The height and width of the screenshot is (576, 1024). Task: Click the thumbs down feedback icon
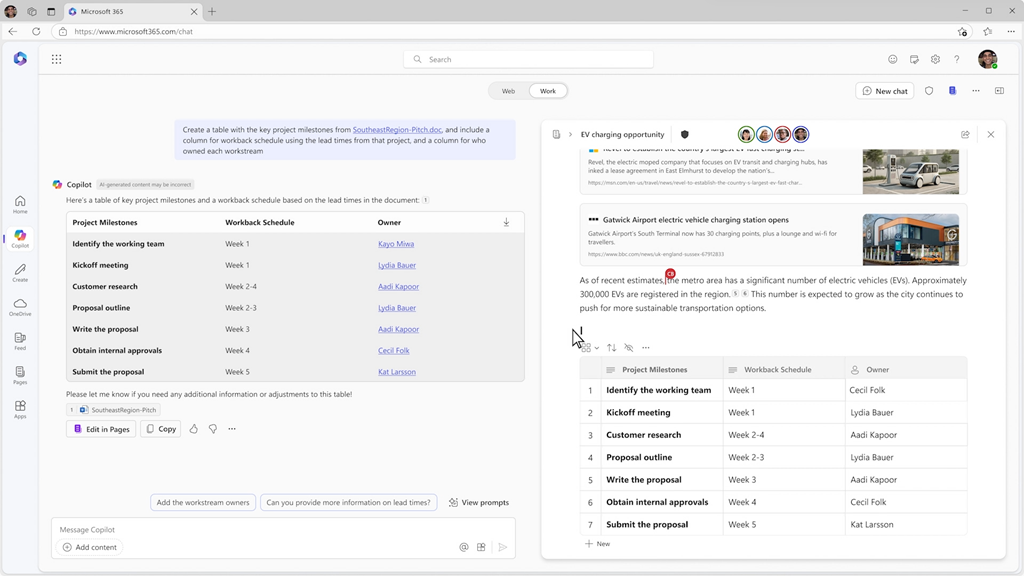click(x=213, y=429)
